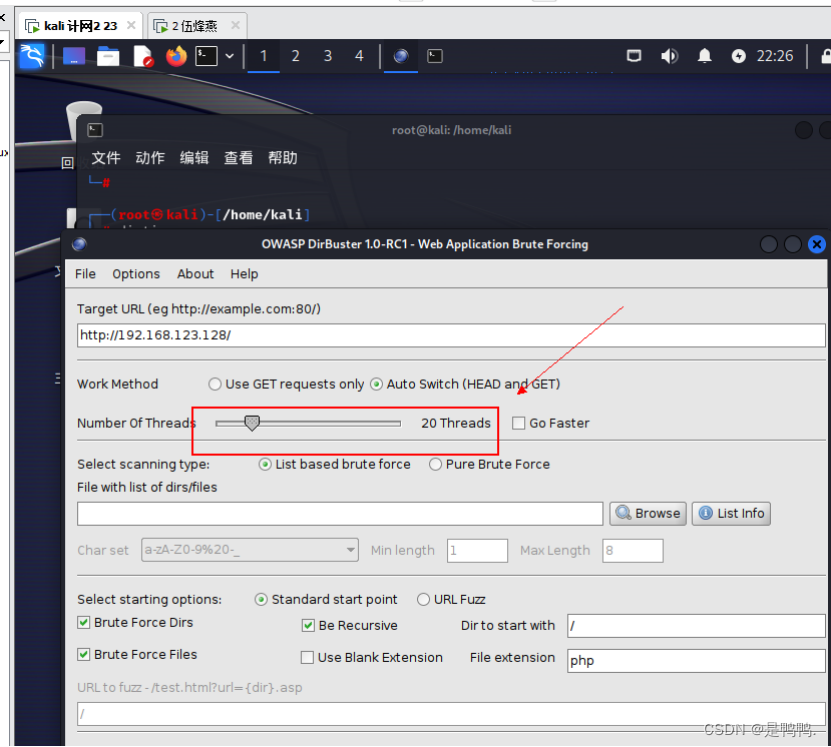
Task: Open the terminal 编辑 menu
Action: coord(194,158)
